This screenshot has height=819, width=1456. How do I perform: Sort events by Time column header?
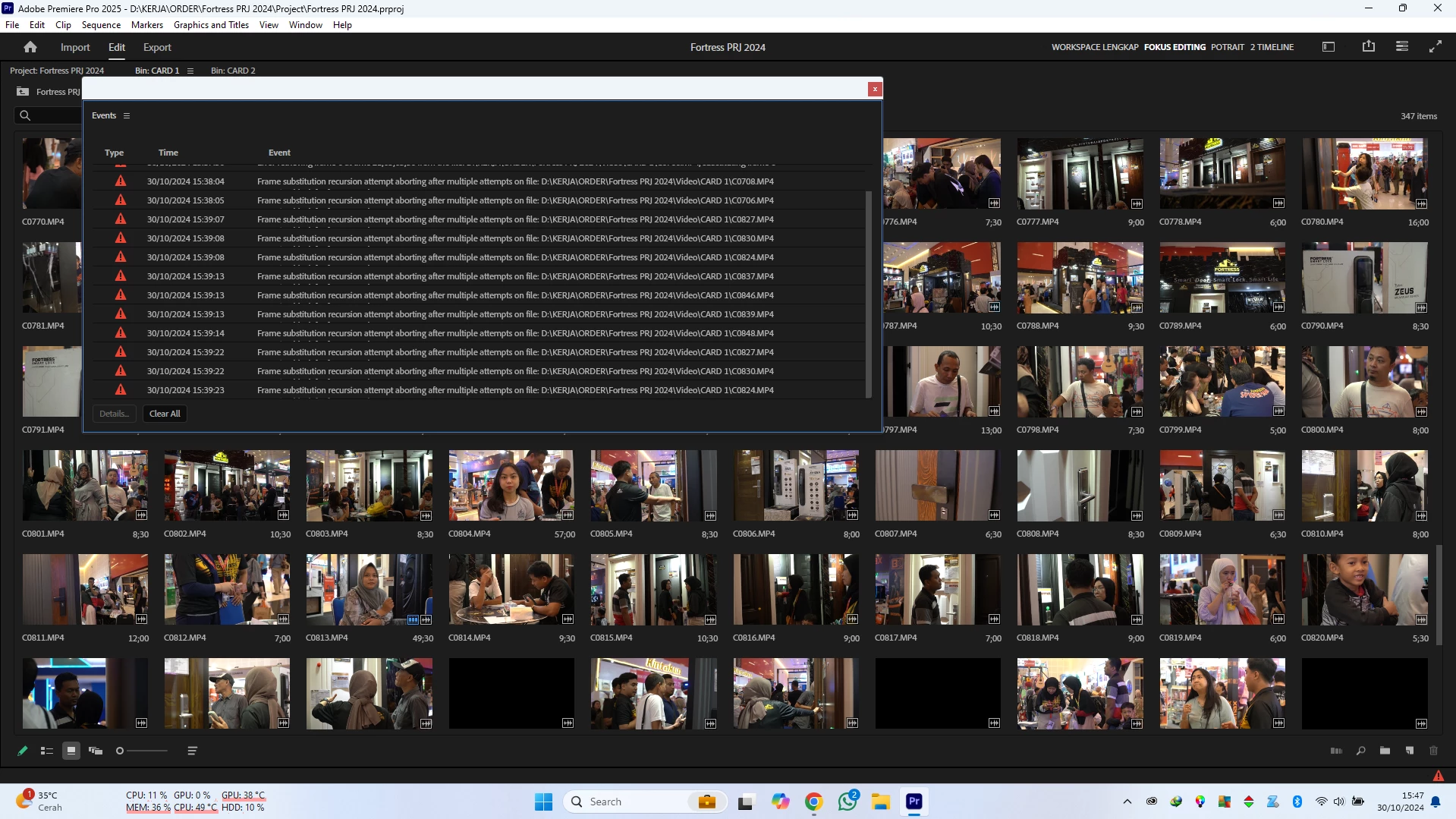pyautogui.click(x=168, y=153)
